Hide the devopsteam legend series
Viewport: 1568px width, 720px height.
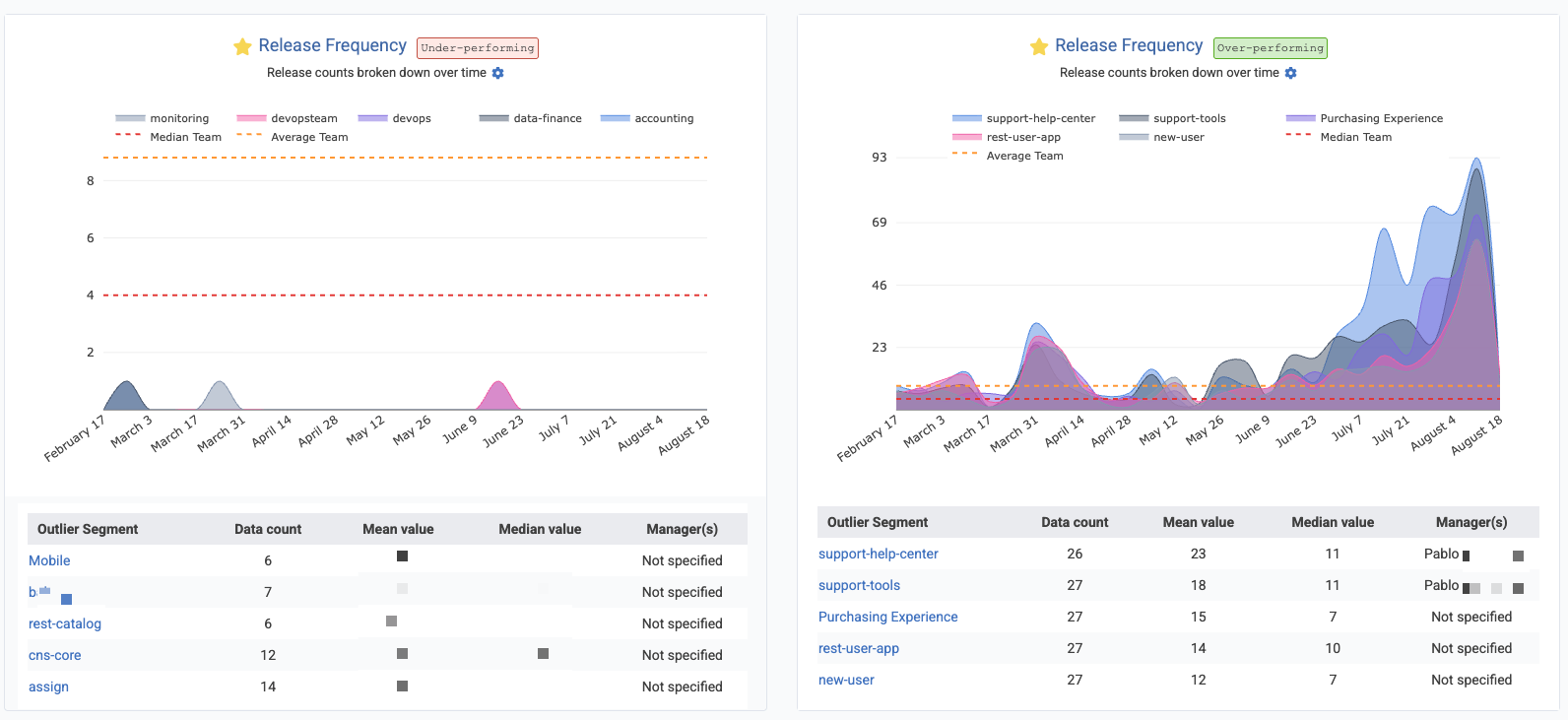point(303,118)
